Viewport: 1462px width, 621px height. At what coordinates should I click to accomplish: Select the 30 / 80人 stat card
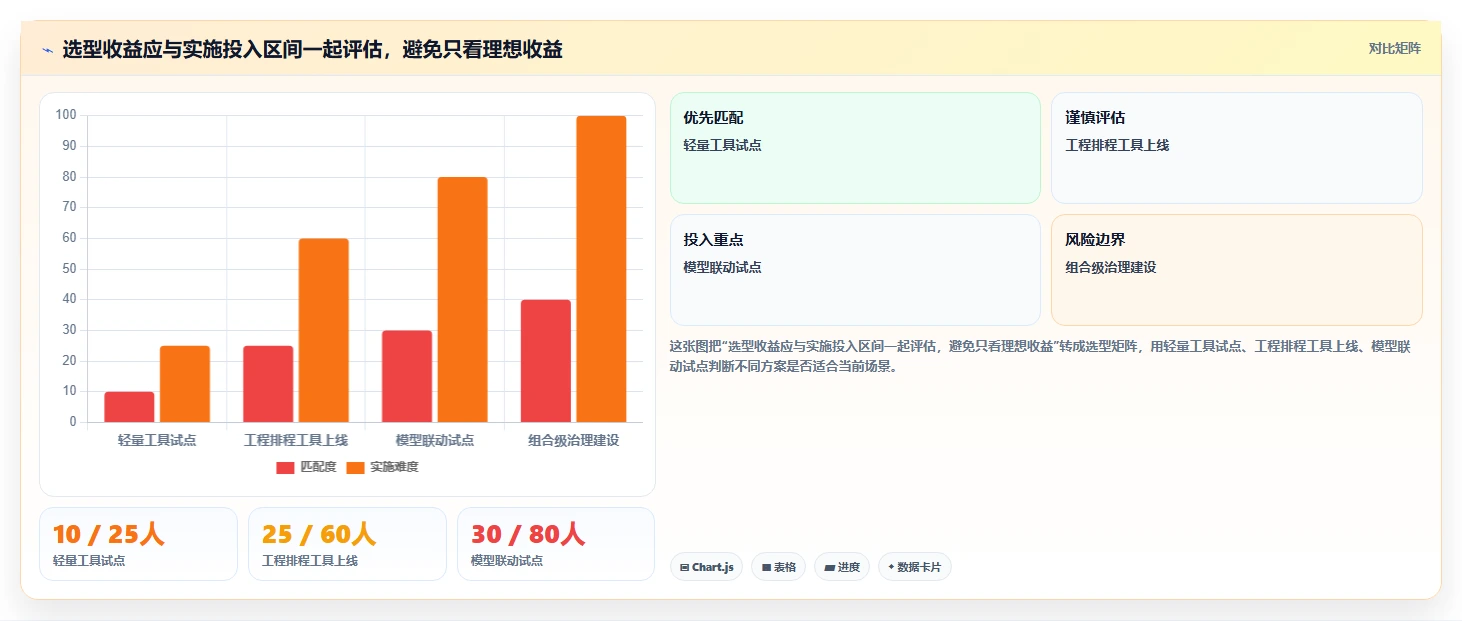point(556,544)
